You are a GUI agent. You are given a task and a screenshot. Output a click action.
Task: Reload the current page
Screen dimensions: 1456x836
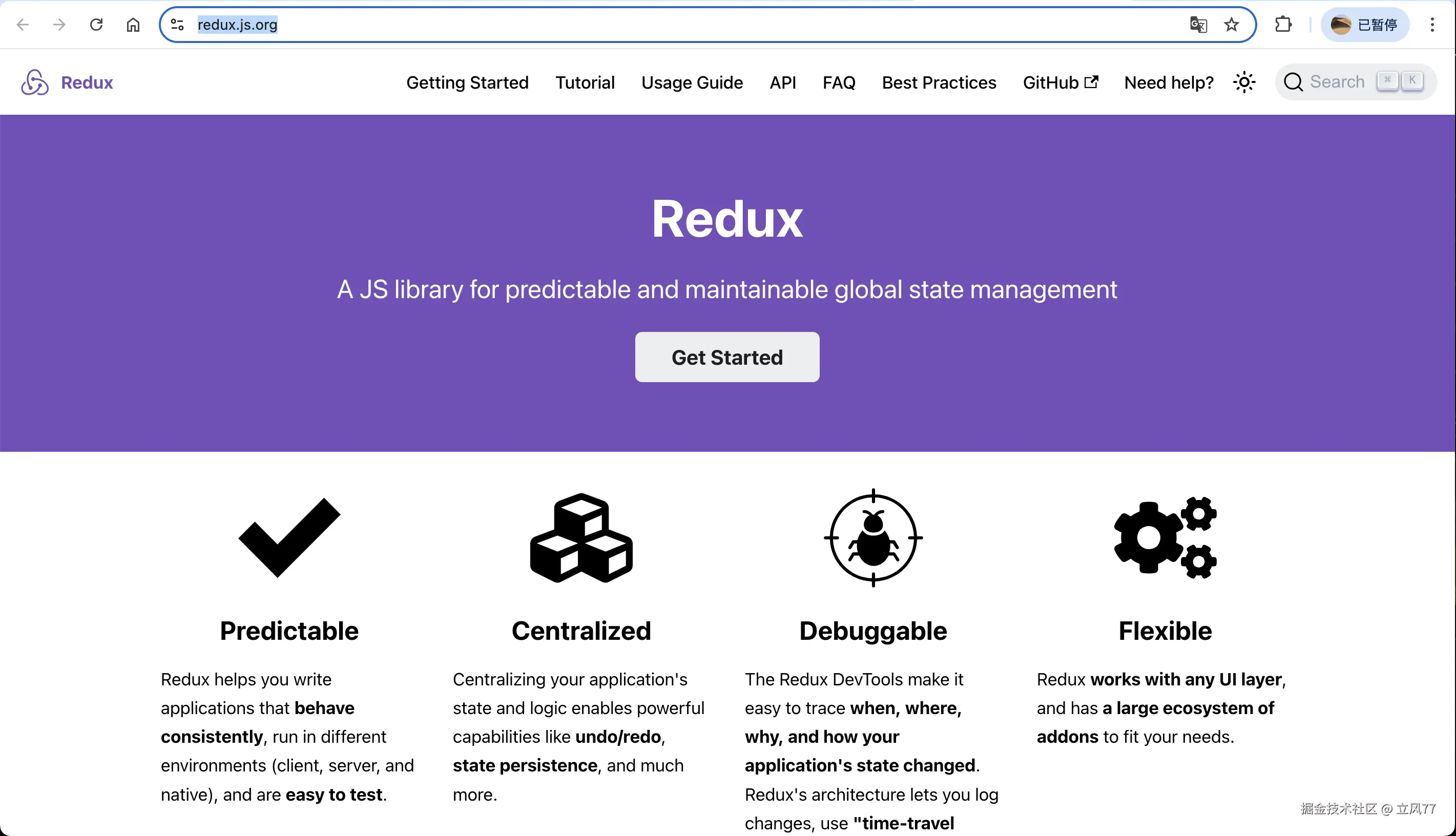click(96, 25)
